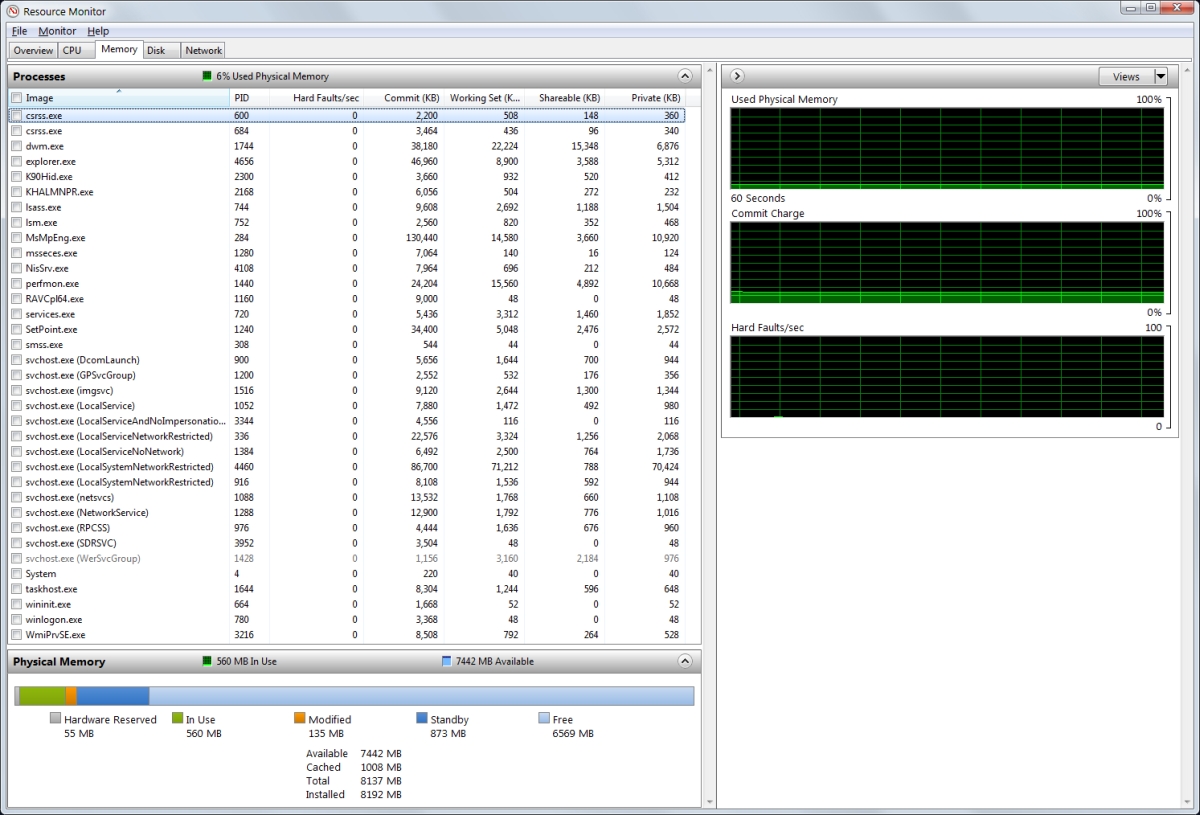Hide graphs pane with arrow button

click(x=737, y=76)
